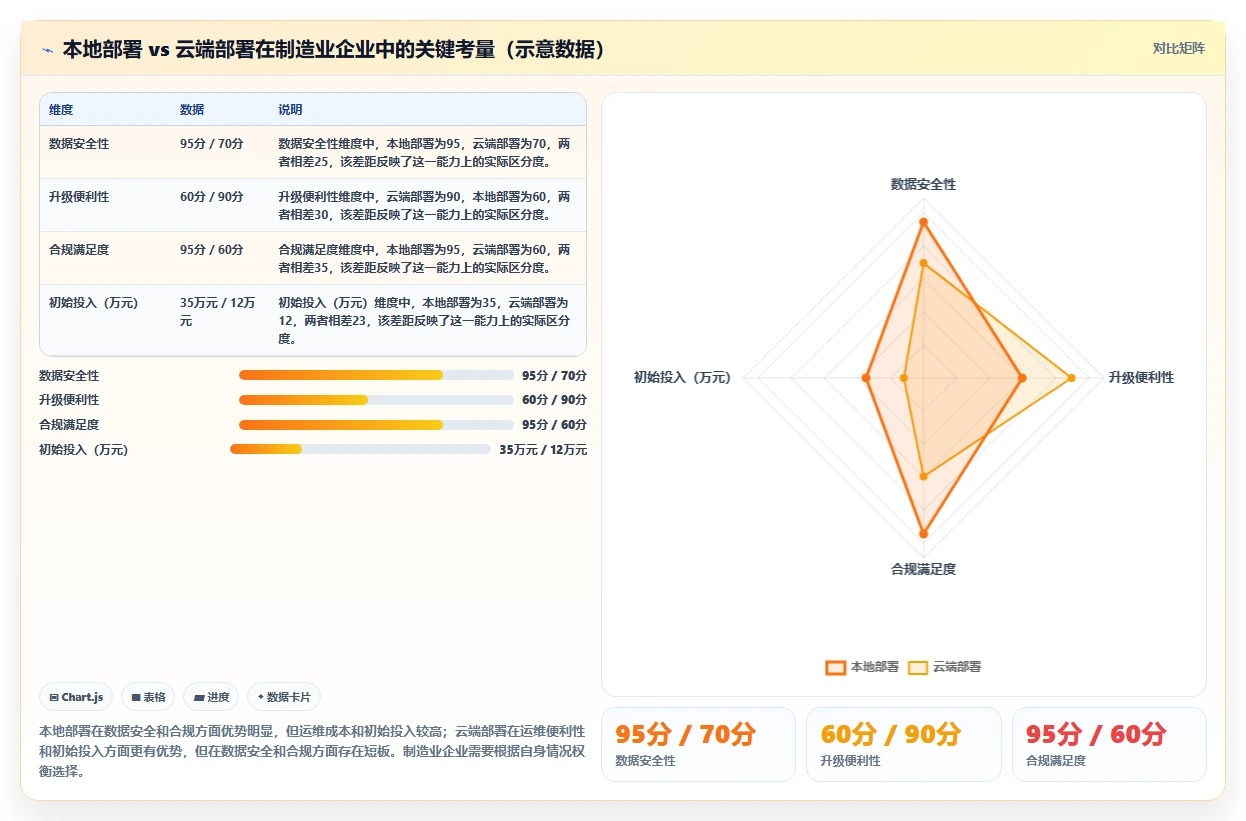The image size is (1246, 821).
Task: Click the 升级便利性 radar axis label
Action: tap(1141, 377)
